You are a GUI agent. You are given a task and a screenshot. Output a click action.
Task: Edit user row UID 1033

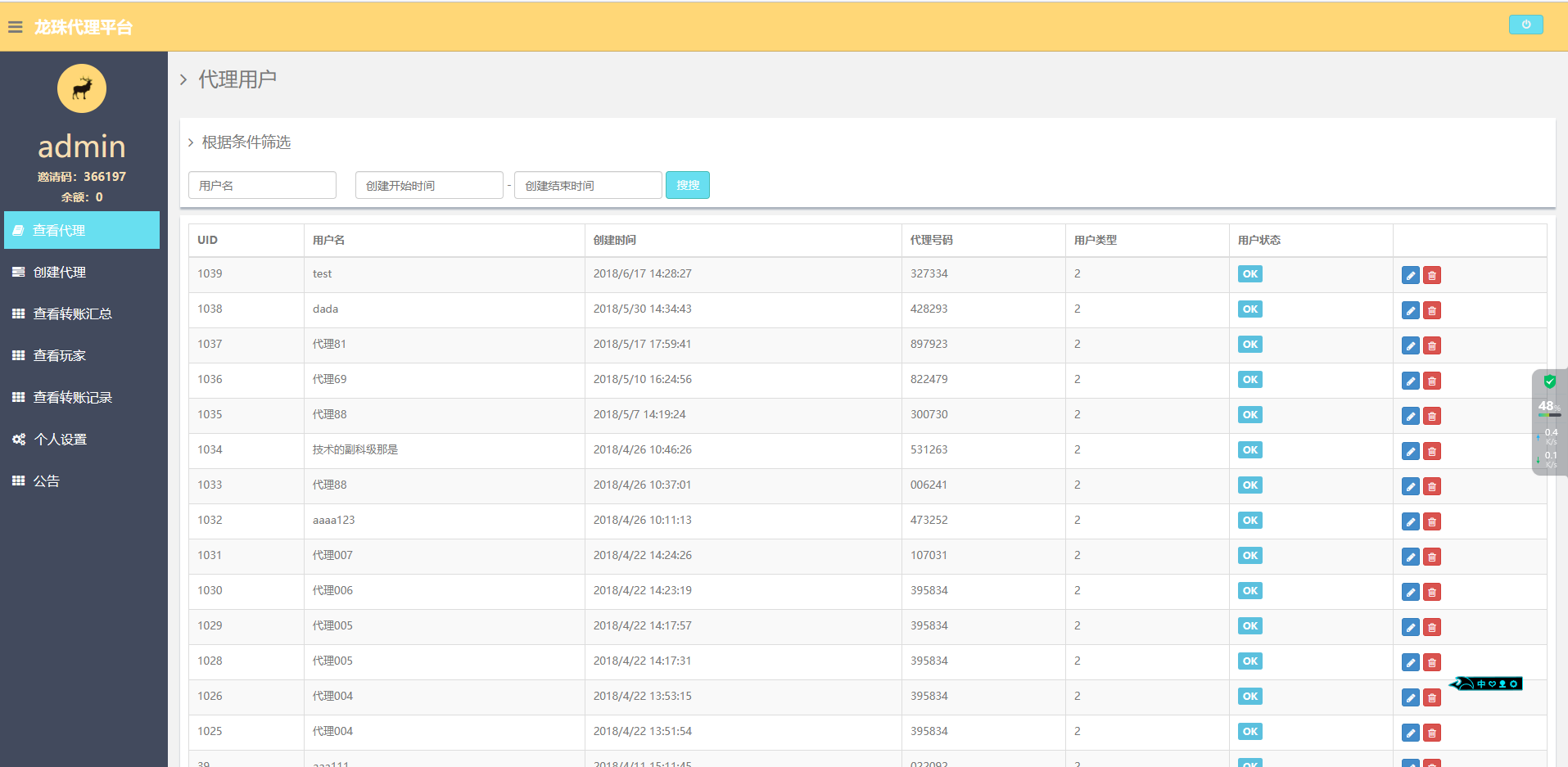coord(1410,486)
